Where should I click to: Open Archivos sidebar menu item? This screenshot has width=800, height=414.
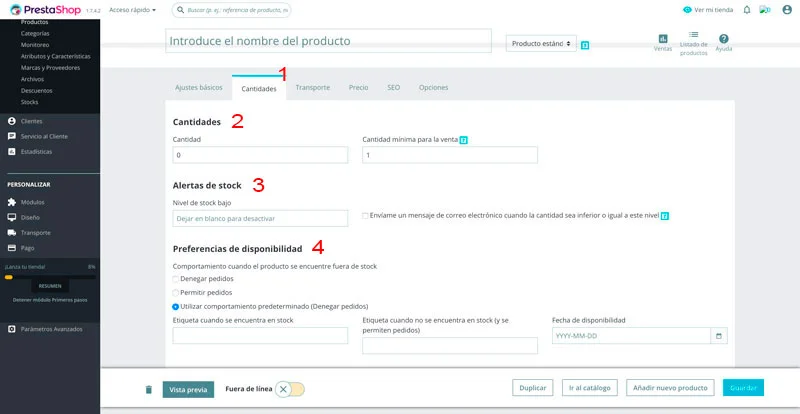point(32,79)
